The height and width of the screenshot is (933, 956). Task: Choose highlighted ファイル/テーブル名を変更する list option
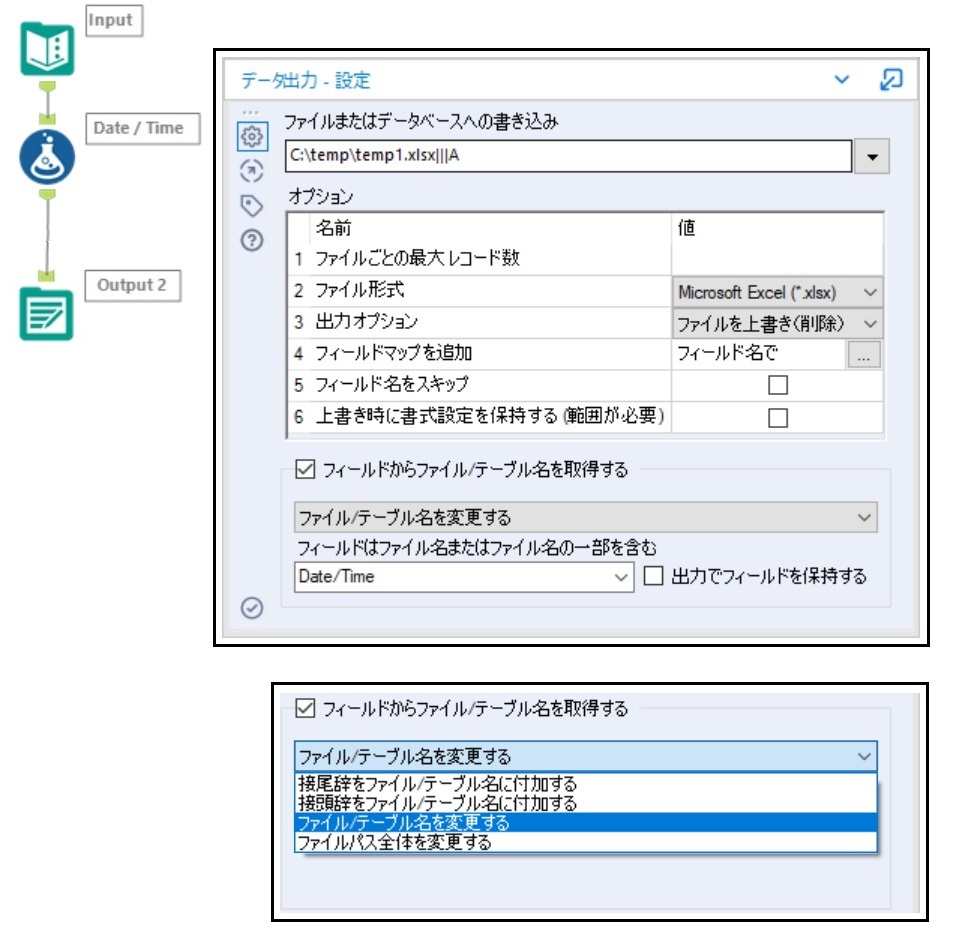click(586, 823)
